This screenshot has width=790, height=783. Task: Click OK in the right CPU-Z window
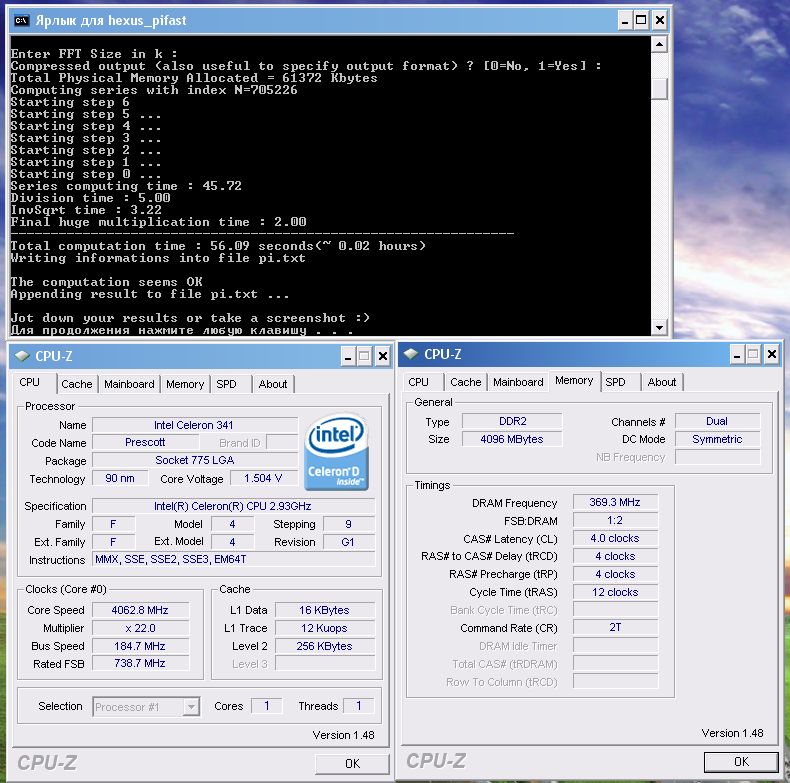pos(741,761)
